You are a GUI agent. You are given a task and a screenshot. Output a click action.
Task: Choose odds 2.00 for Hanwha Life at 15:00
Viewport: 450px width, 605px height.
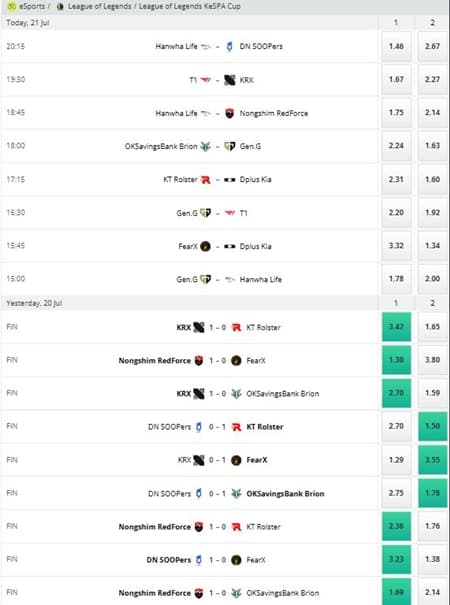click(432, 279)
